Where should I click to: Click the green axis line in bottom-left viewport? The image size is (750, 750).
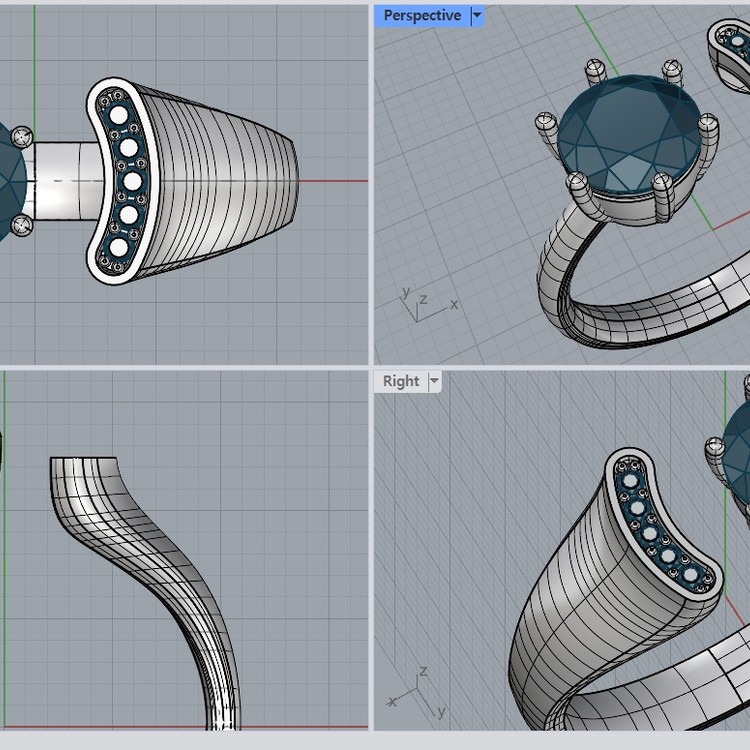(5, 550)
